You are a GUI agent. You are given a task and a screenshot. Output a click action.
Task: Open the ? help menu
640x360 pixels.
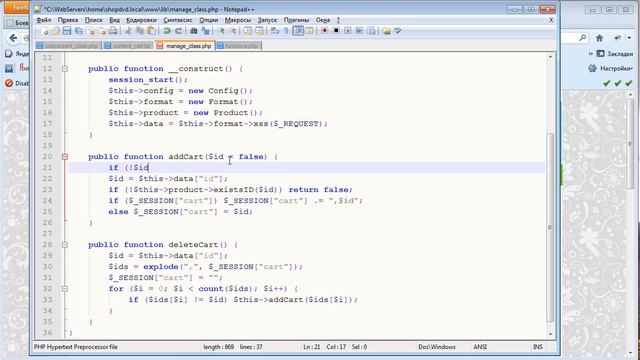[x=338, y=20]
